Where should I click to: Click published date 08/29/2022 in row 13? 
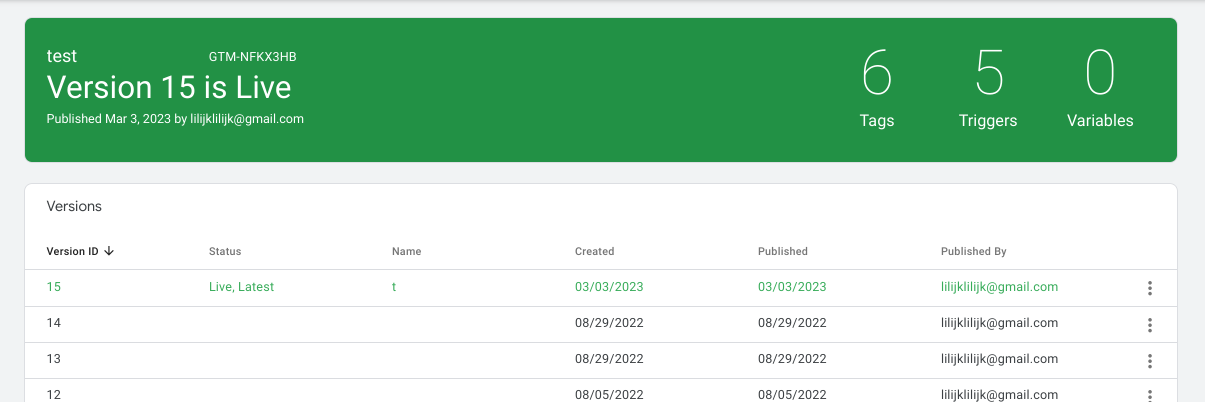pyautogui.click(x=792, y=359)
